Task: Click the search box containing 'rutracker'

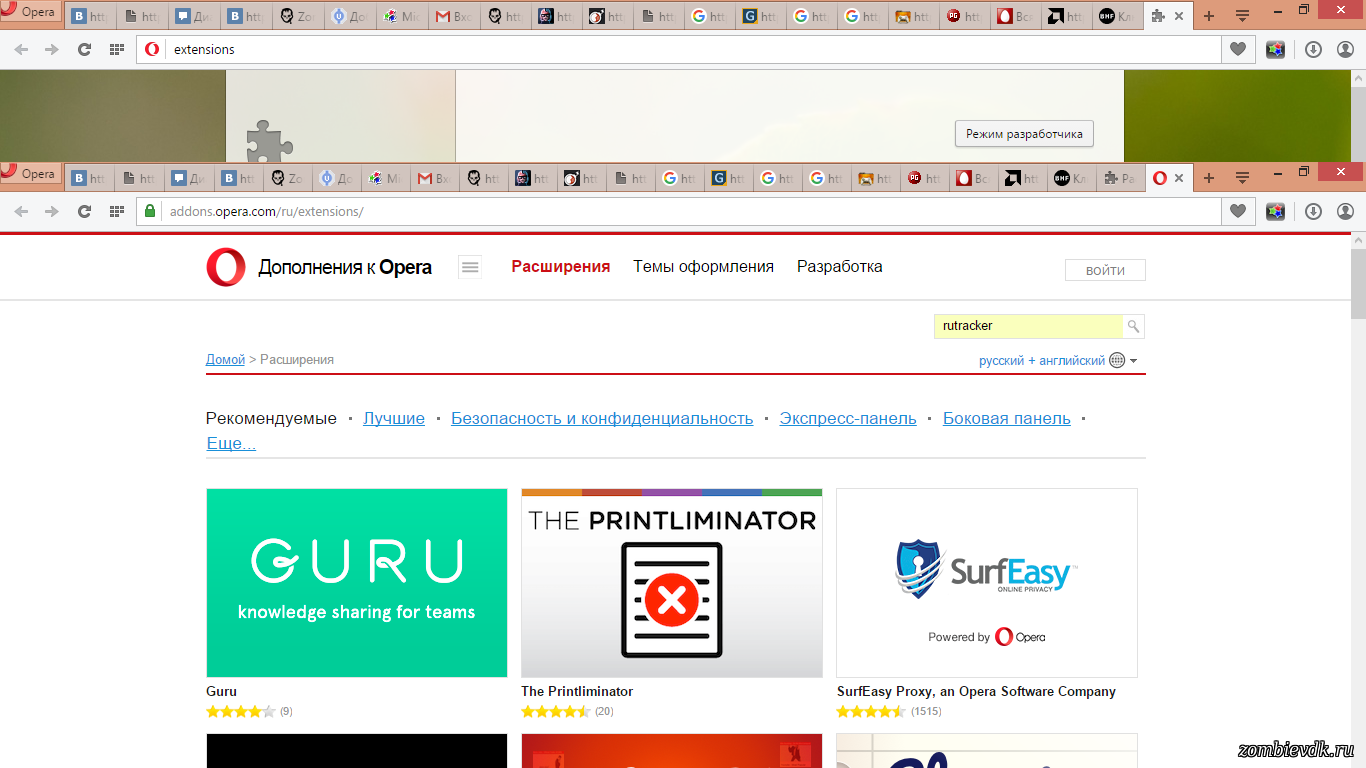Action: click(1029, 326)
